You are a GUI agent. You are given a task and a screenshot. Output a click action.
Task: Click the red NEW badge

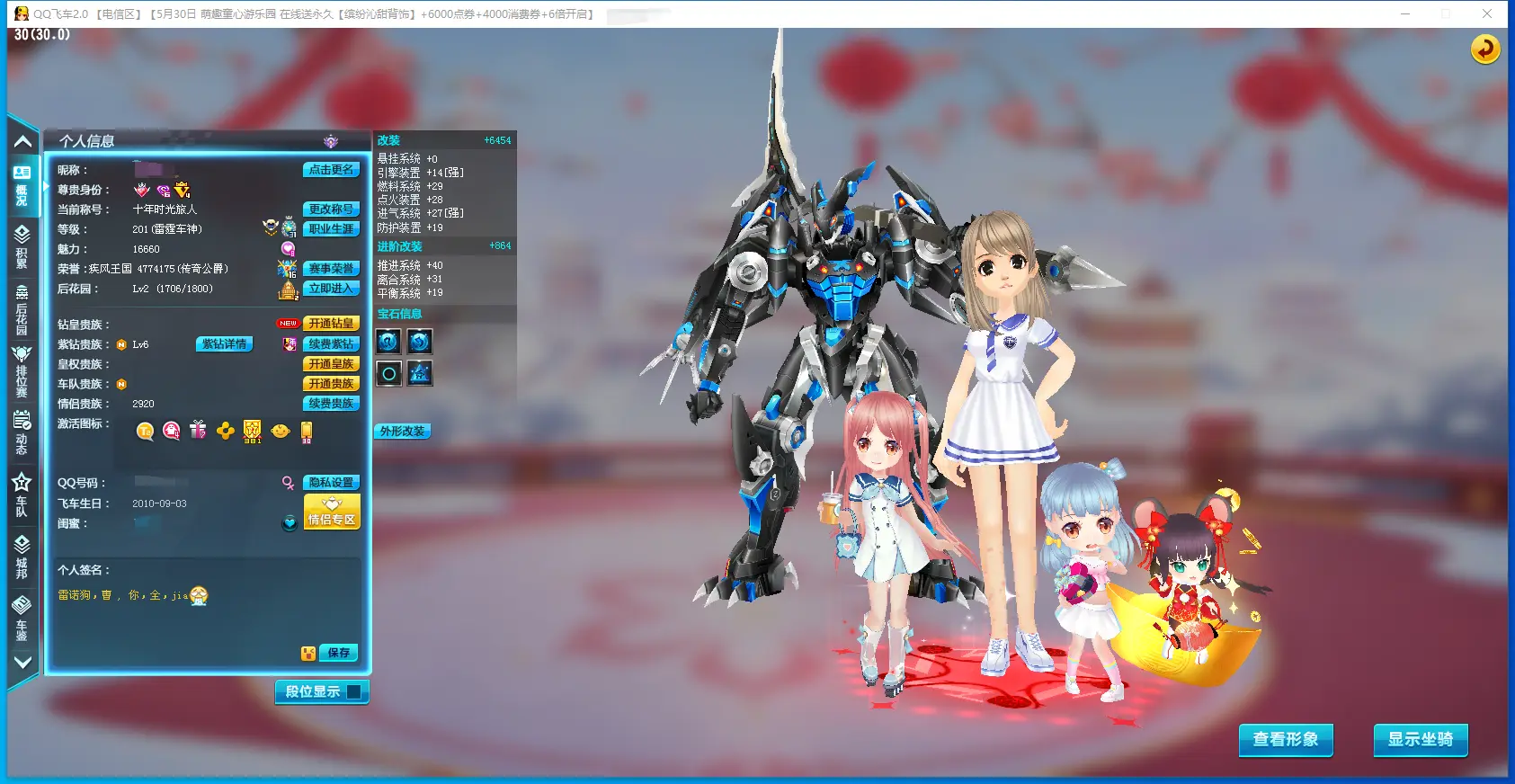(288, 324)
